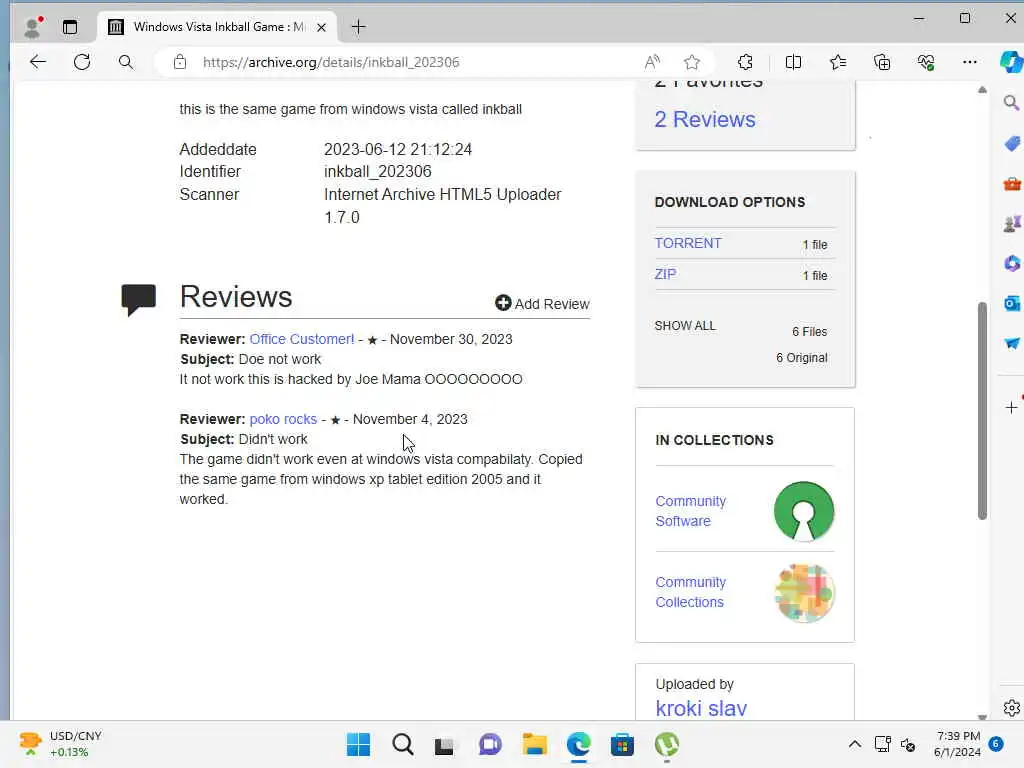Show hidden tray icons chevron
The height and width of the screenshot is (768, 1024).
click(854, 744)
